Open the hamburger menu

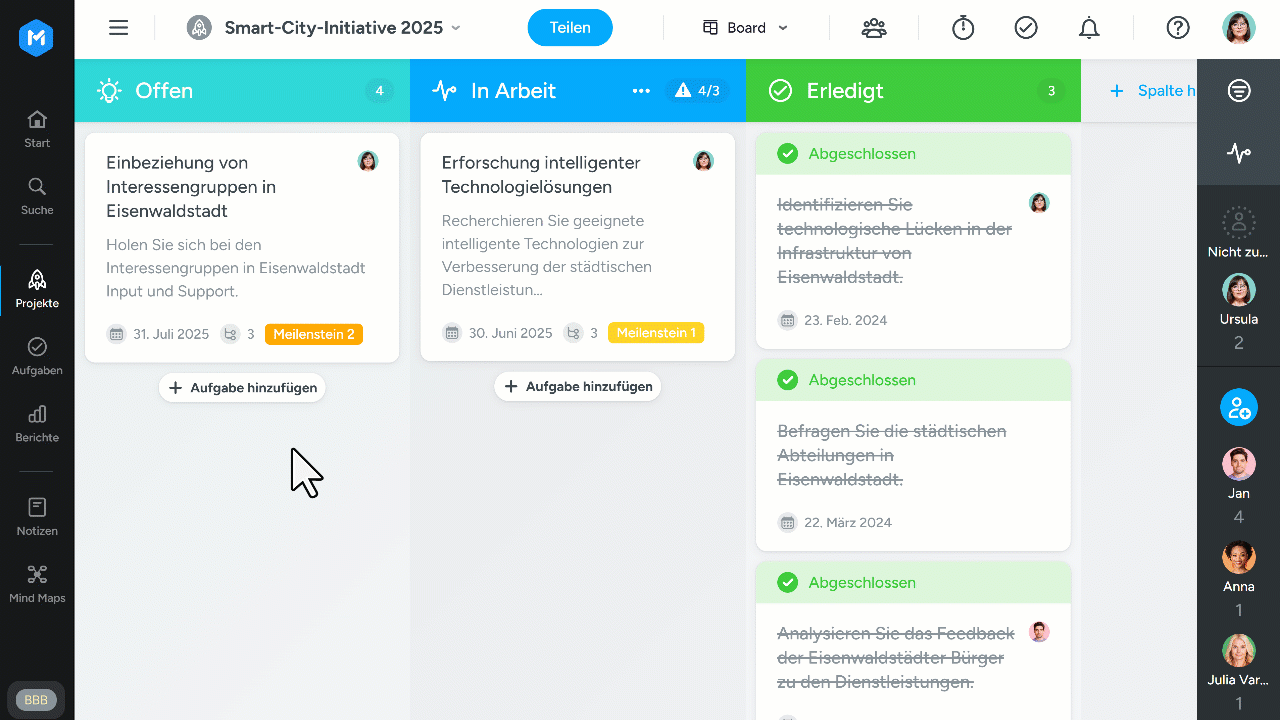click(x=119, y=28)
